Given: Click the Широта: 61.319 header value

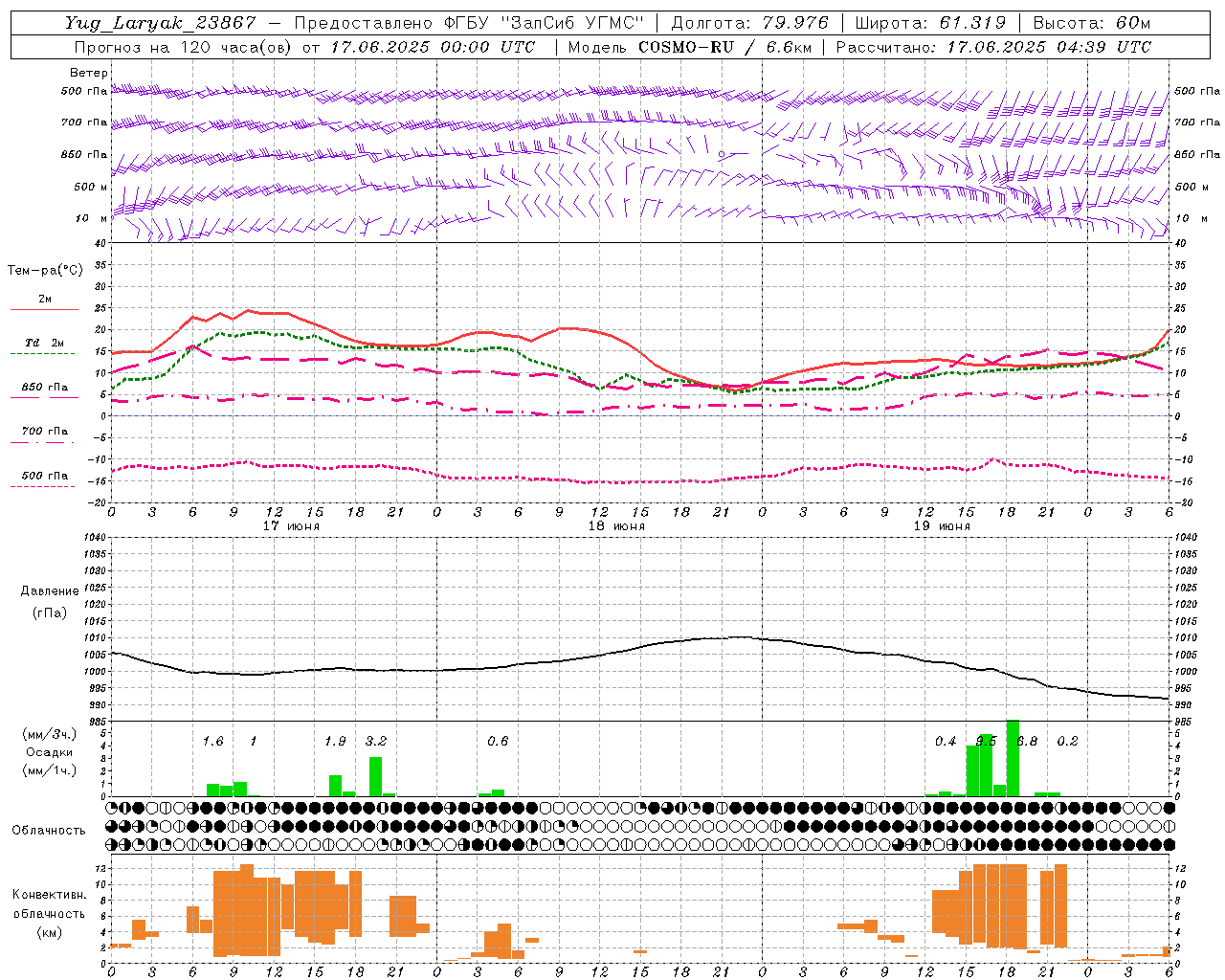Looking at the screenshot, I should click(930, 23).
